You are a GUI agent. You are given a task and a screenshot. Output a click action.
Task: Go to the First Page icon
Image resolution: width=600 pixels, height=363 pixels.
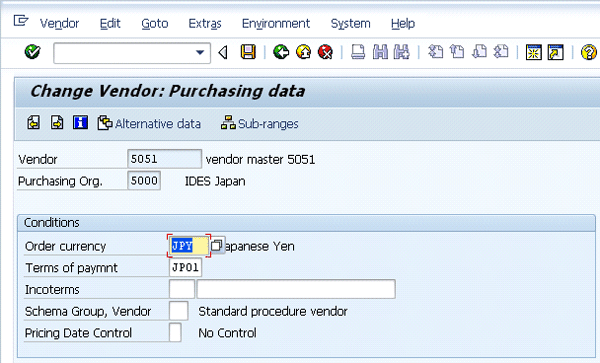click(435, 52)
